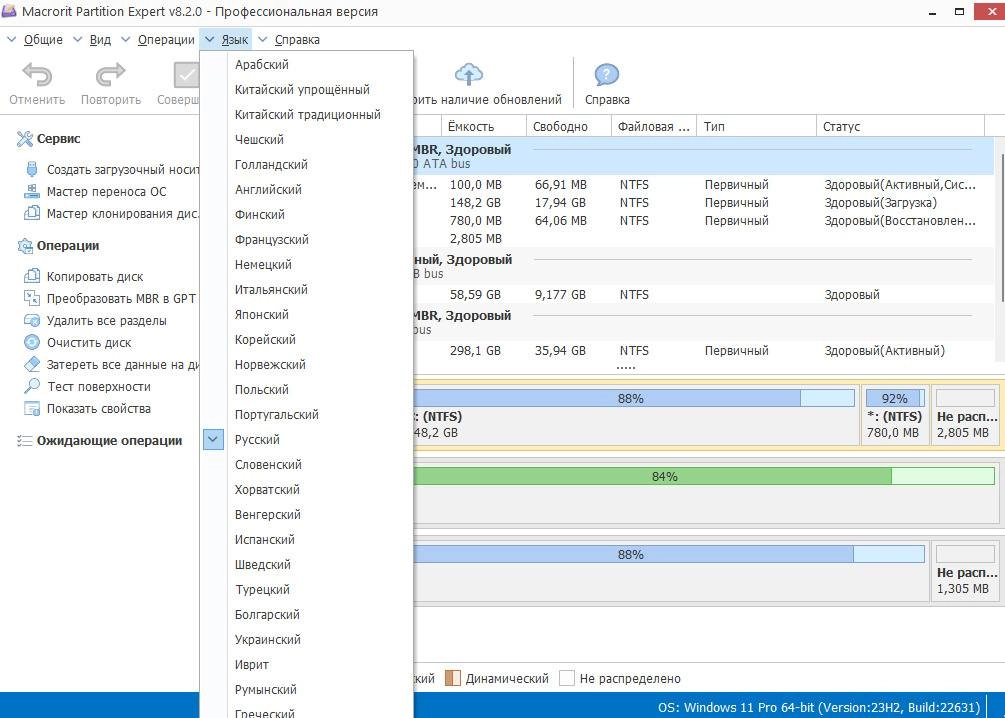Viewport: 1005px width, 718px height.
Task: Click the wipe all data eraser icon
Action: tap(31, 364)
